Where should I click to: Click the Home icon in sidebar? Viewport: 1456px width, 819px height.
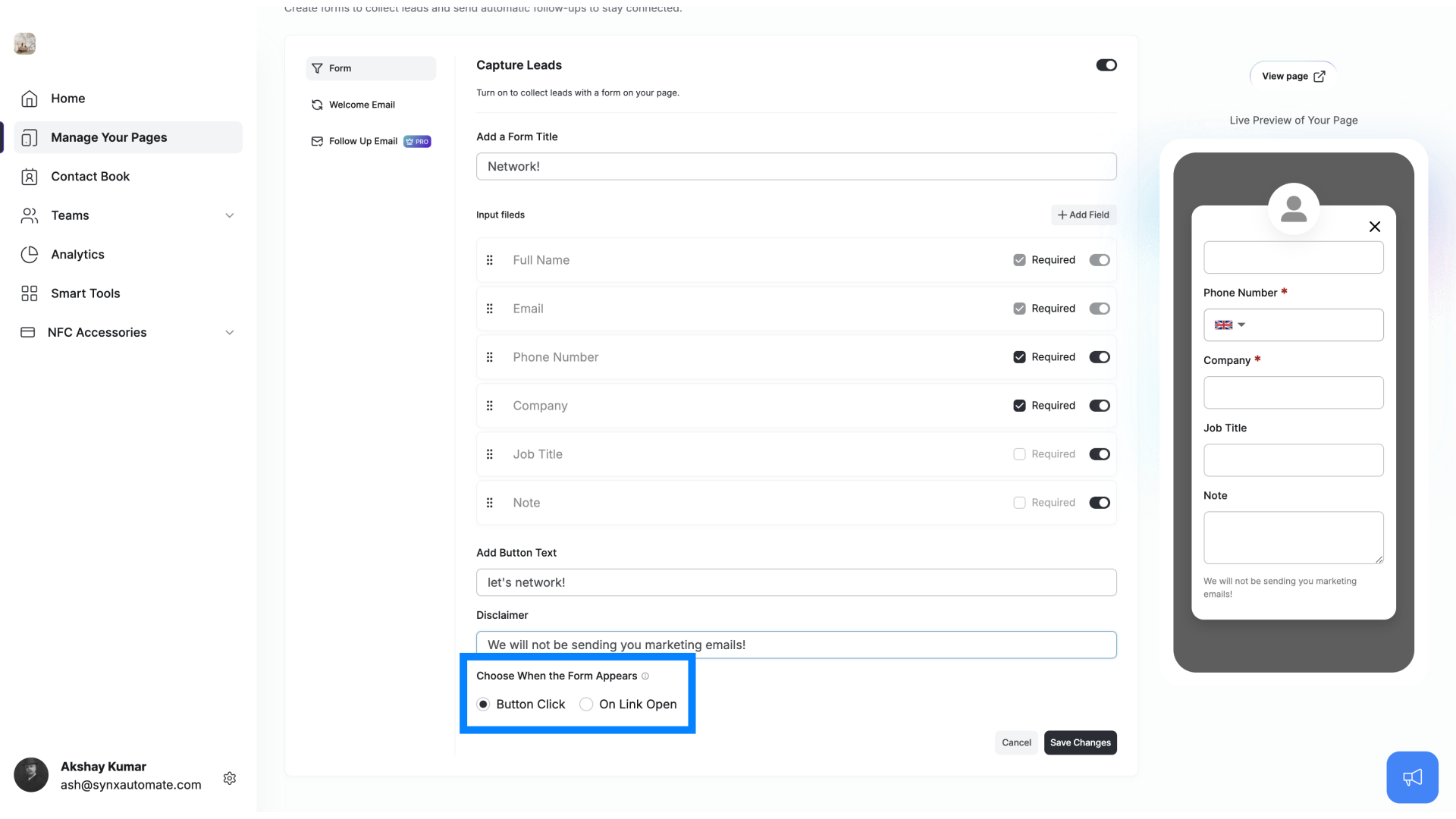(29, 97)
